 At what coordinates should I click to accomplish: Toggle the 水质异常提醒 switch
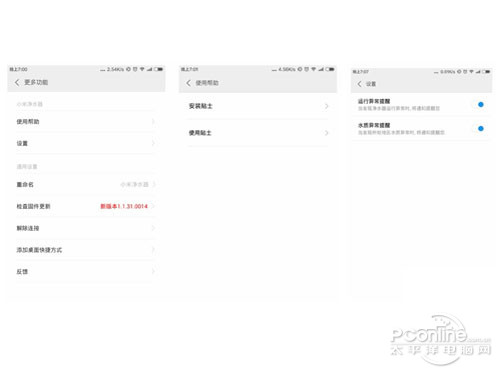[481, 128]
